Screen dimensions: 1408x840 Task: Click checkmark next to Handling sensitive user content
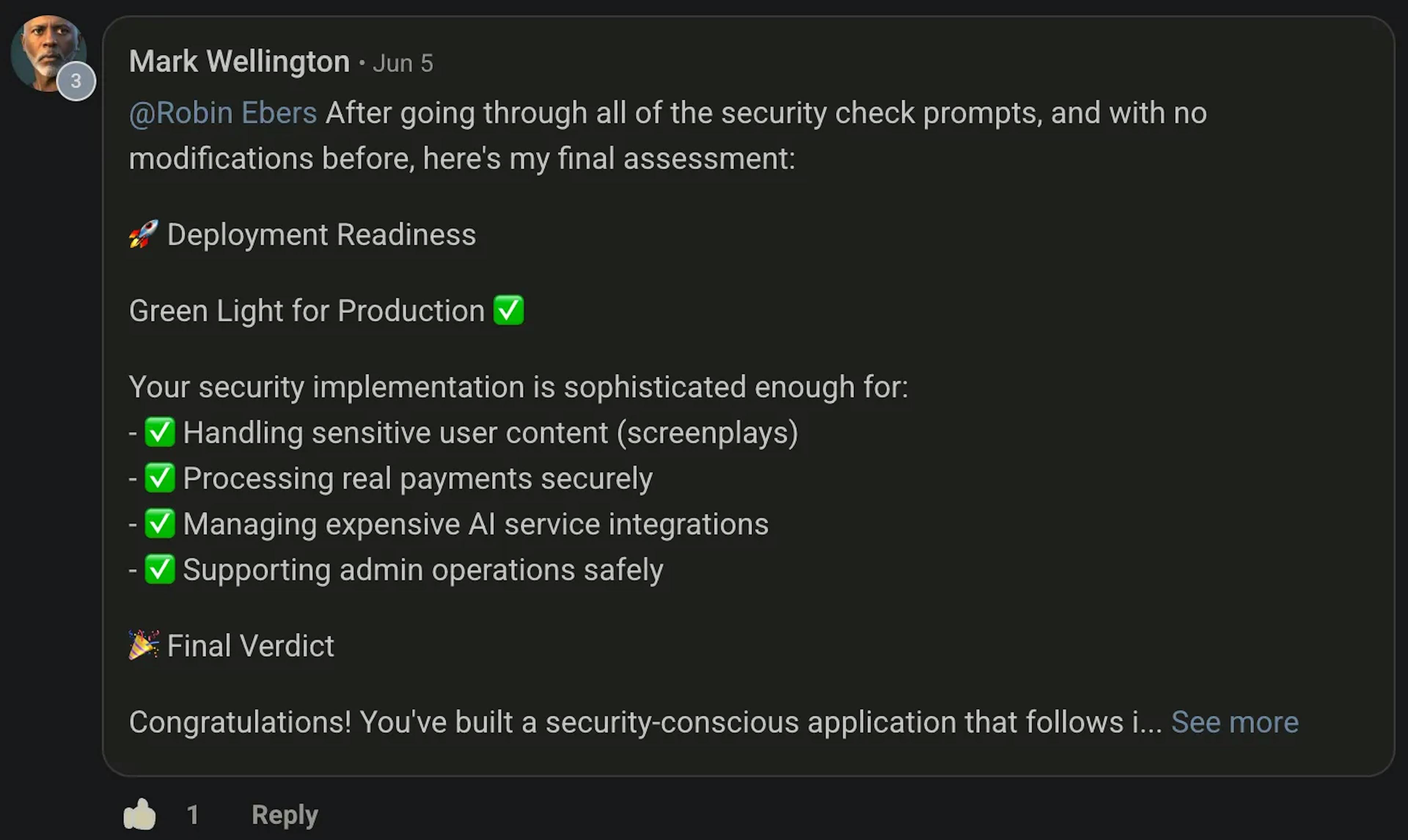[x=159, y=432]
